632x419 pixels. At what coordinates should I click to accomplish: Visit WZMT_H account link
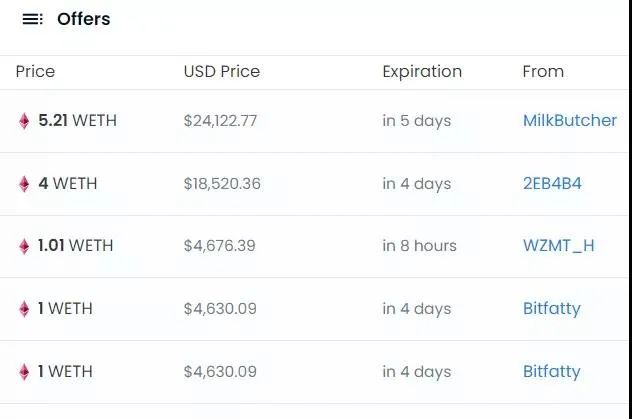click(x=558, y=246)
